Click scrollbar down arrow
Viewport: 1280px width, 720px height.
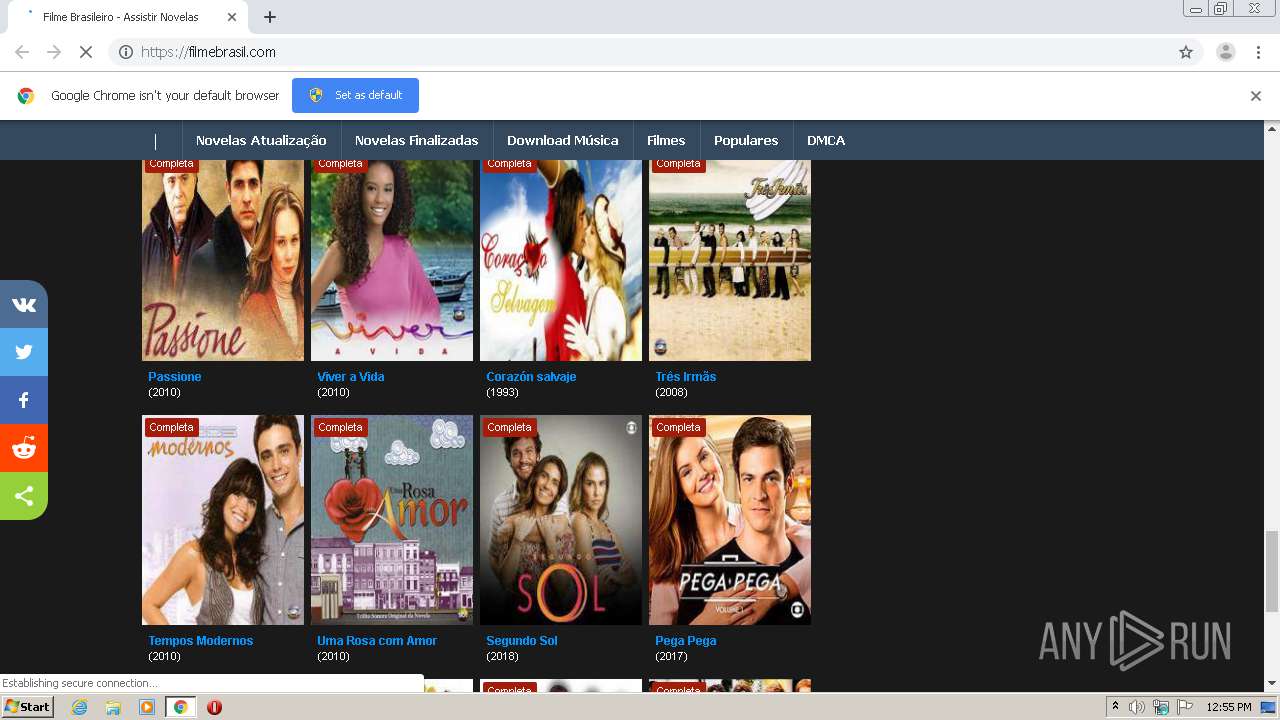1272,684
